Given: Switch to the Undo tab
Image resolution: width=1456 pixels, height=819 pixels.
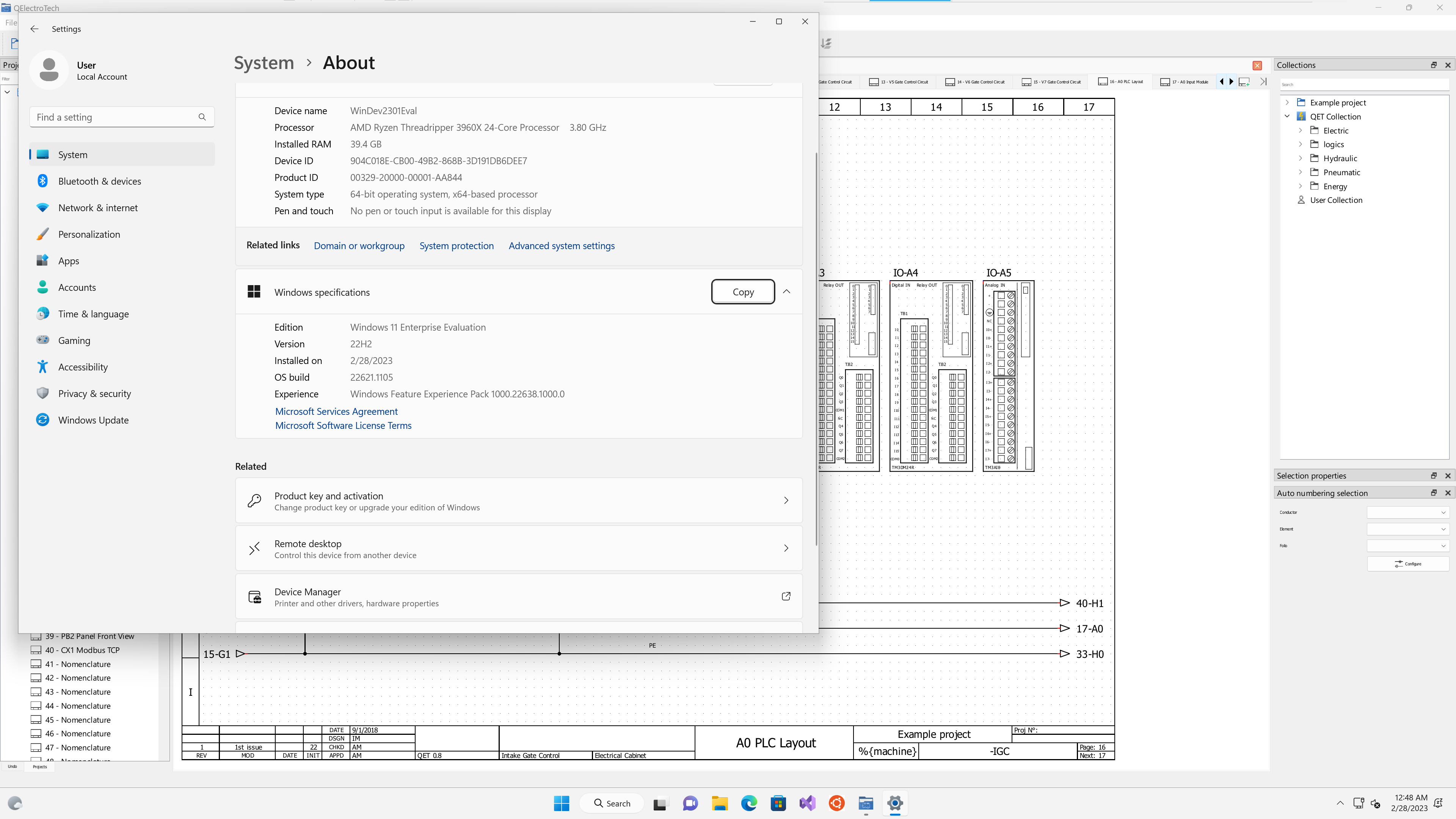Looking at the screenshot, I should coord(13,766).
